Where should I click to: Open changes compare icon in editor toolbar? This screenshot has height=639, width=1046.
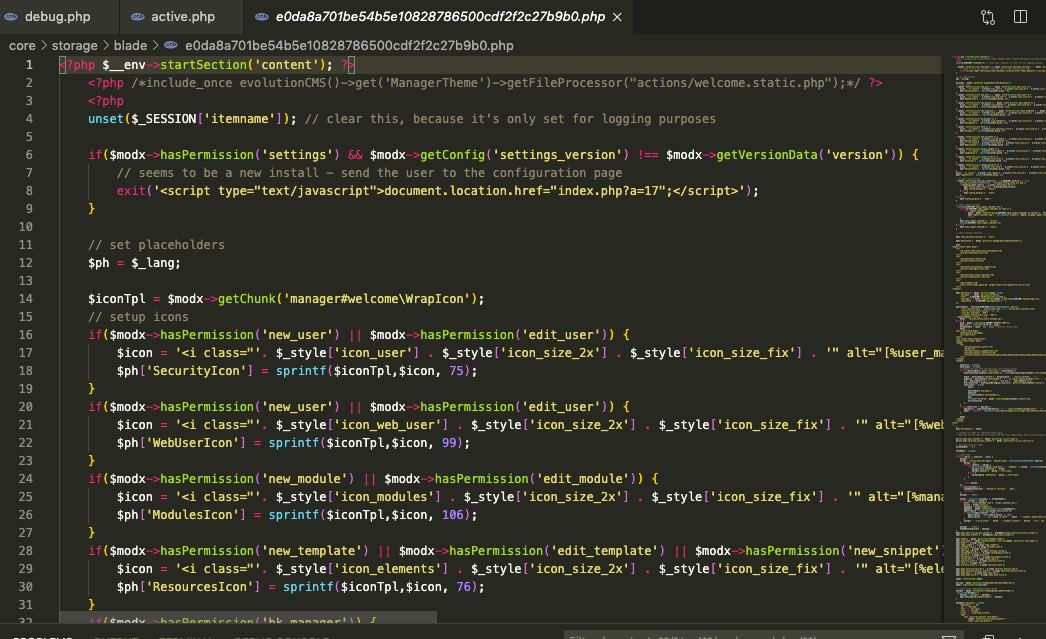click(x=988, y=17)
